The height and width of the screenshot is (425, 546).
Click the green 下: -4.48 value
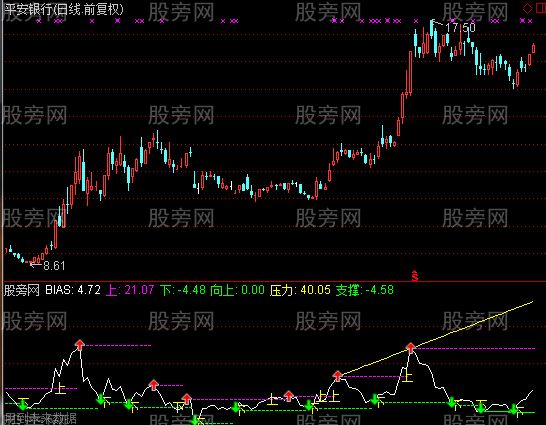183,290
